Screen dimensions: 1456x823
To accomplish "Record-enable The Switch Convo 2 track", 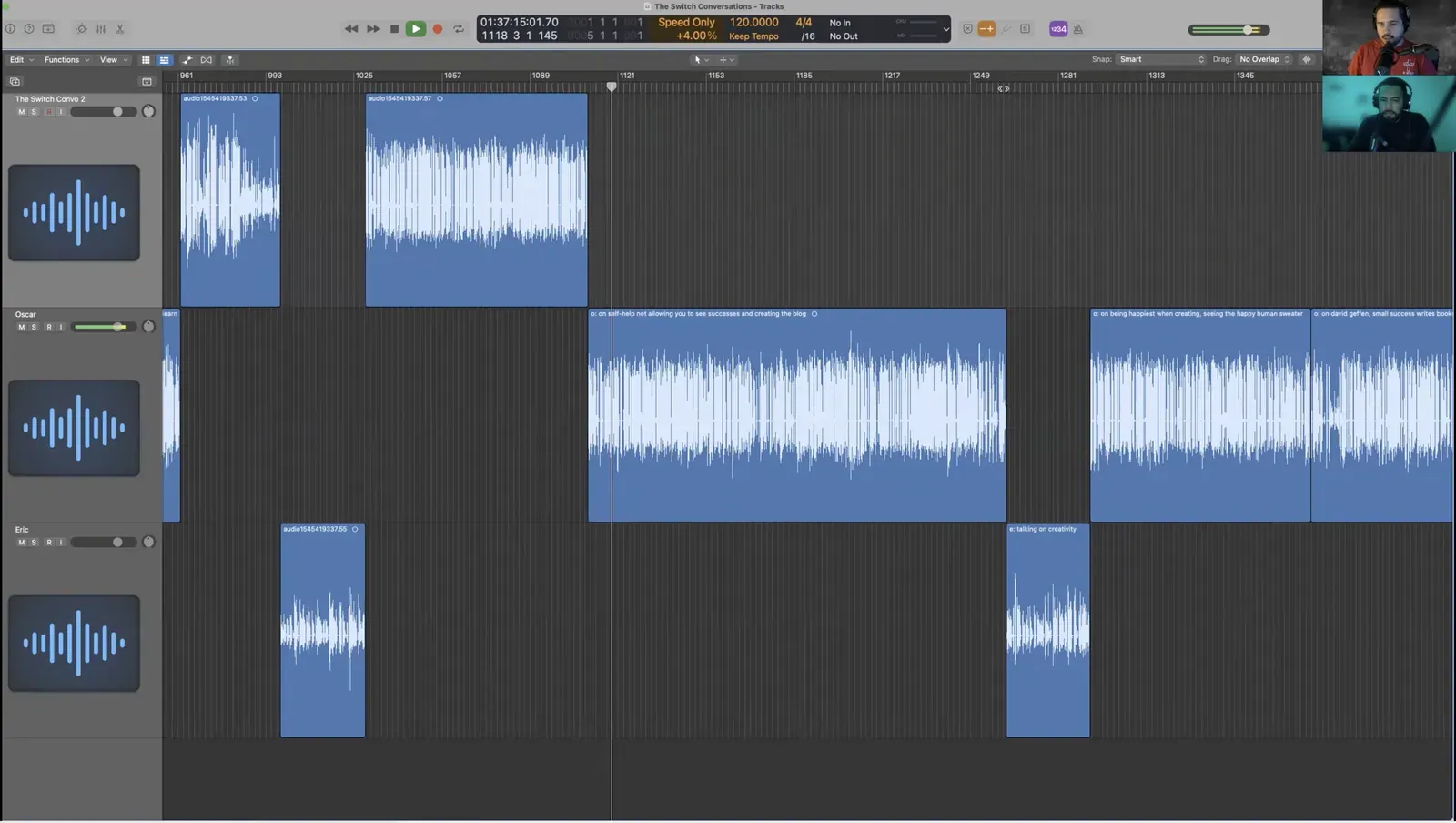I will pyautogui.click(x=49, y=112).
